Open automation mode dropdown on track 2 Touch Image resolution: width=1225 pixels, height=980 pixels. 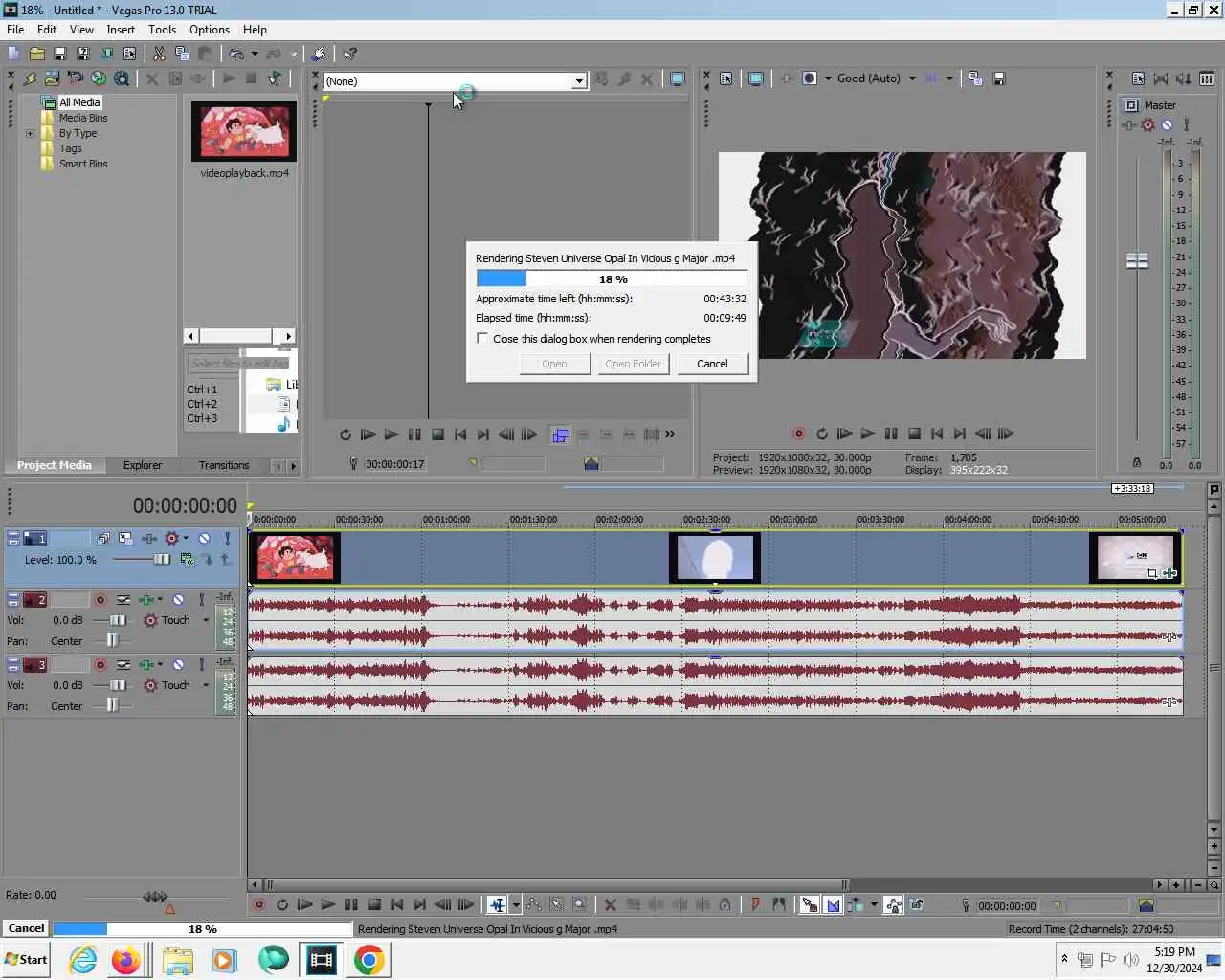coord(206,620)
